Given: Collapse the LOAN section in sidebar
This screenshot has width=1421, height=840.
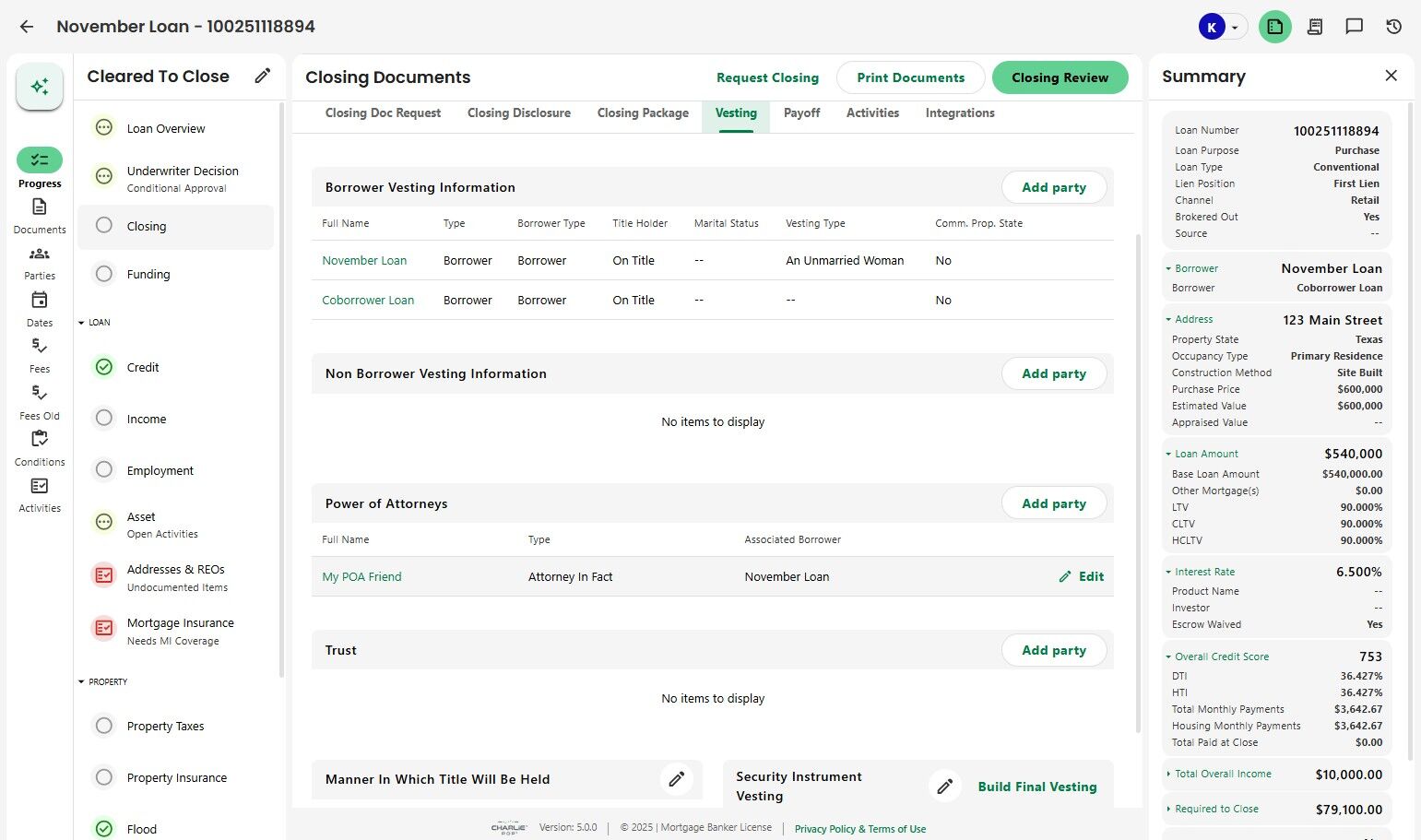Looking at the screenshot, I should point(81,323).
